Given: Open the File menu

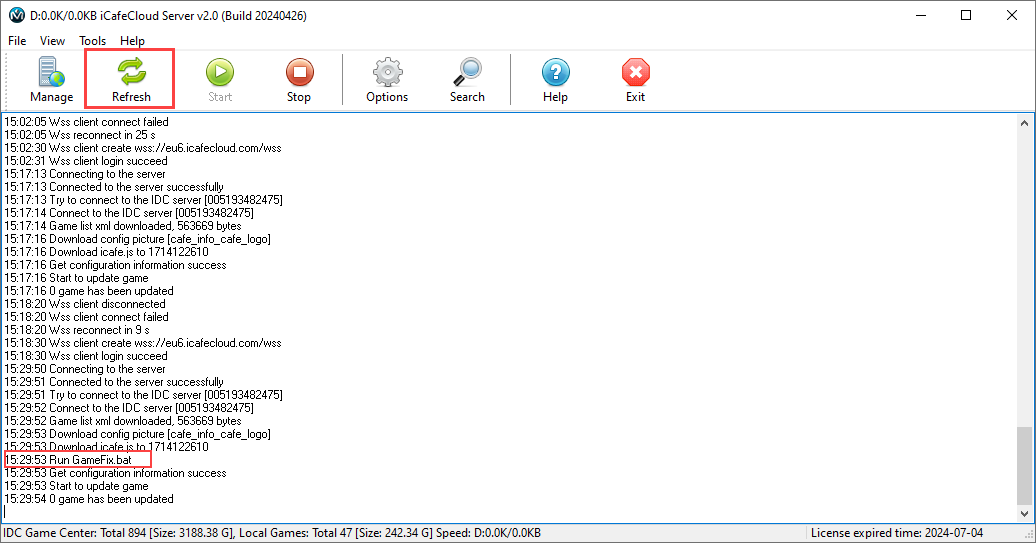Looking at the screenshot, I should pyautogui.click(x=17, y=41).
